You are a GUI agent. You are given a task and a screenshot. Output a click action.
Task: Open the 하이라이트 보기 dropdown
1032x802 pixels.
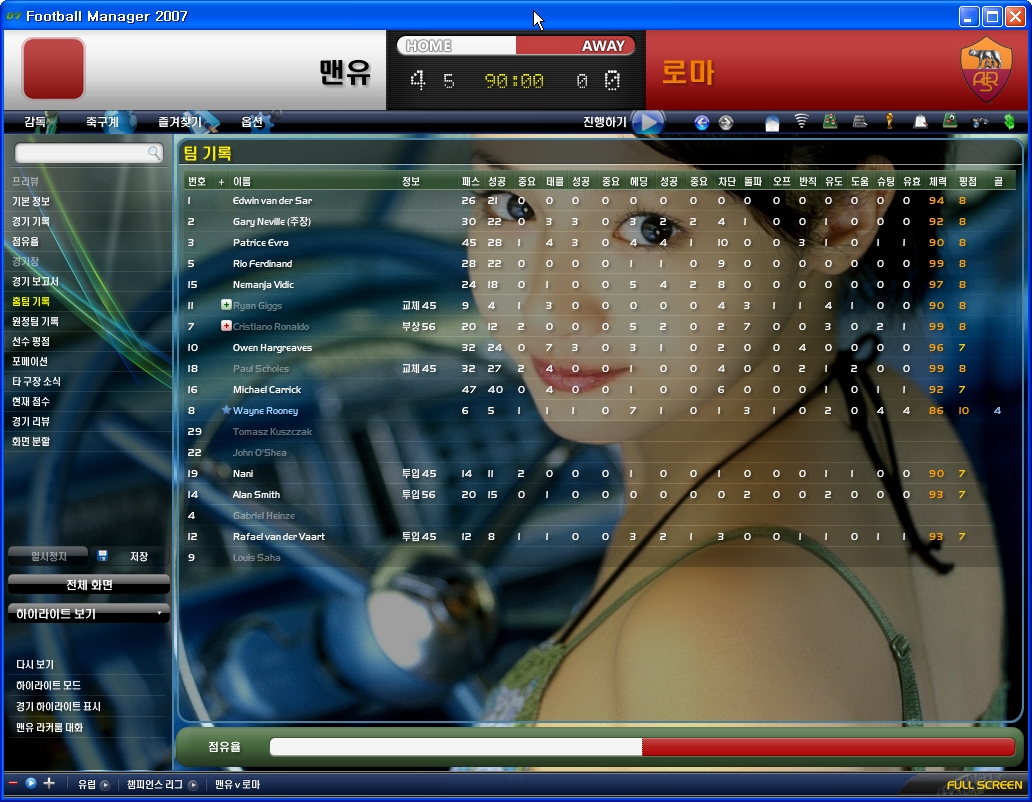pyautogui.click(x=89, y=614)
